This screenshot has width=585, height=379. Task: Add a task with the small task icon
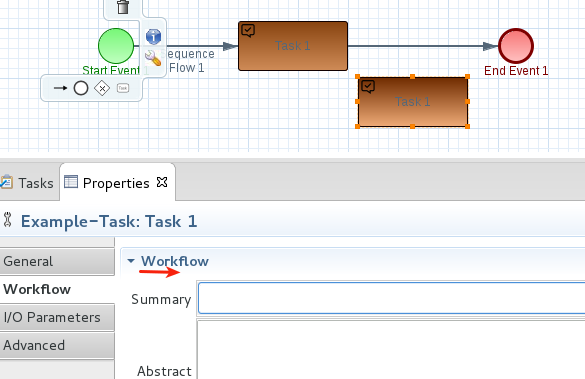123,88
